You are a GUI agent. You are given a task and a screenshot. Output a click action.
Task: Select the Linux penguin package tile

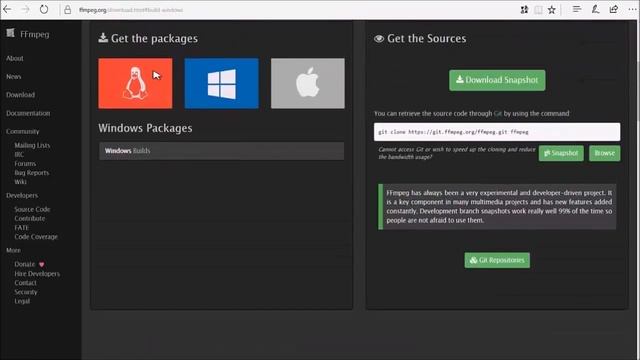(135, 83)
